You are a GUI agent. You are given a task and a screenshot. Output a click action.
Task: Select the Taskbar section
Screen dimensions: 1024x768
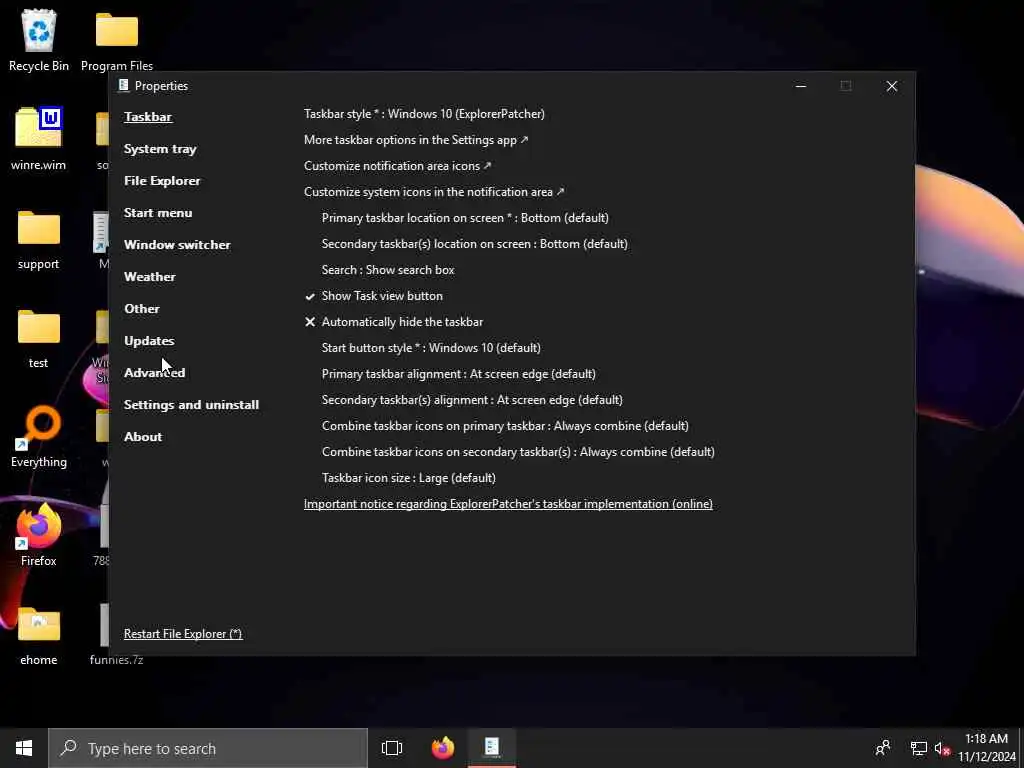pos(148,117)
